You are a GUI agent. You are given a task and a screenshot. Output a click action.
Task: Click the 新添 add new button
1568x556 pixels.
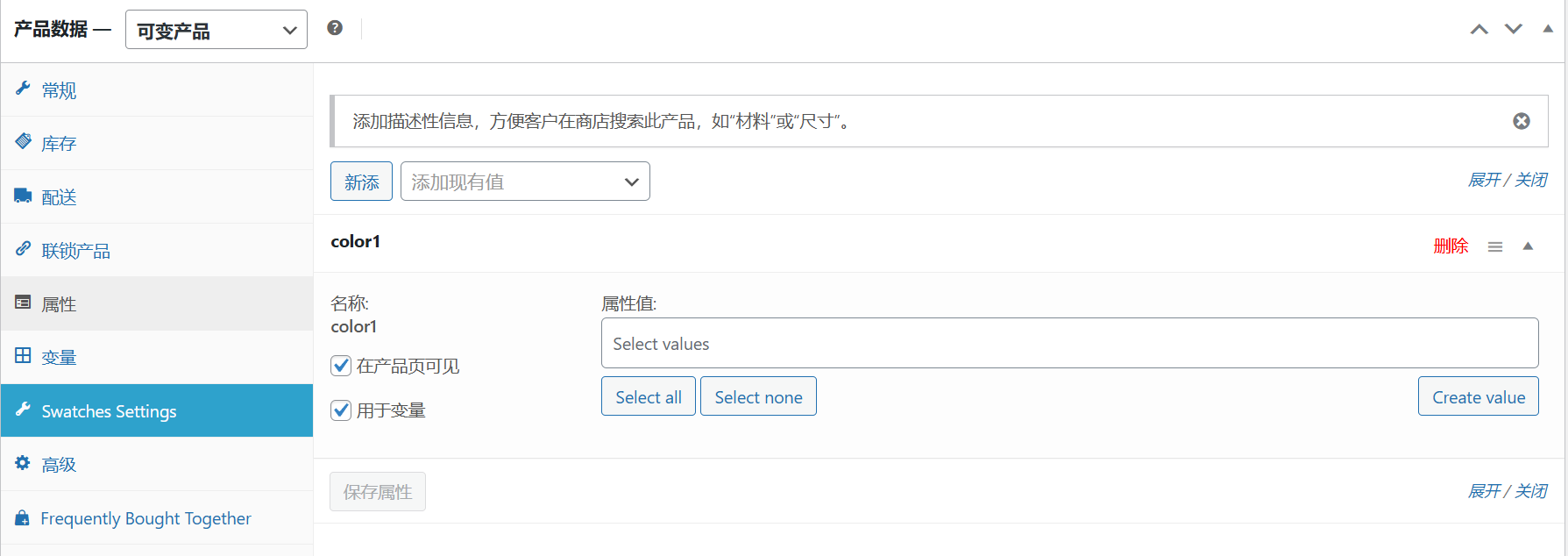click(x=360, y=181)
